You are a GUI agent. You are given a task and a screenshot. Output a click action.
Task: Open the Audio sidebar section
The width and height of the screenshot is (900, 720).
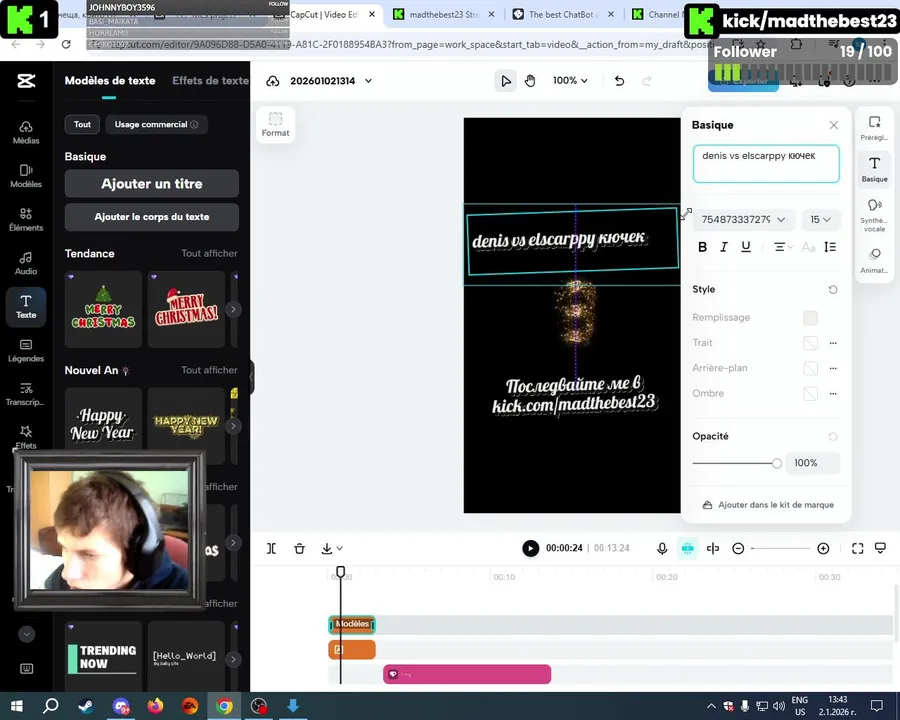pyautogui.click(x=26, y=264)
